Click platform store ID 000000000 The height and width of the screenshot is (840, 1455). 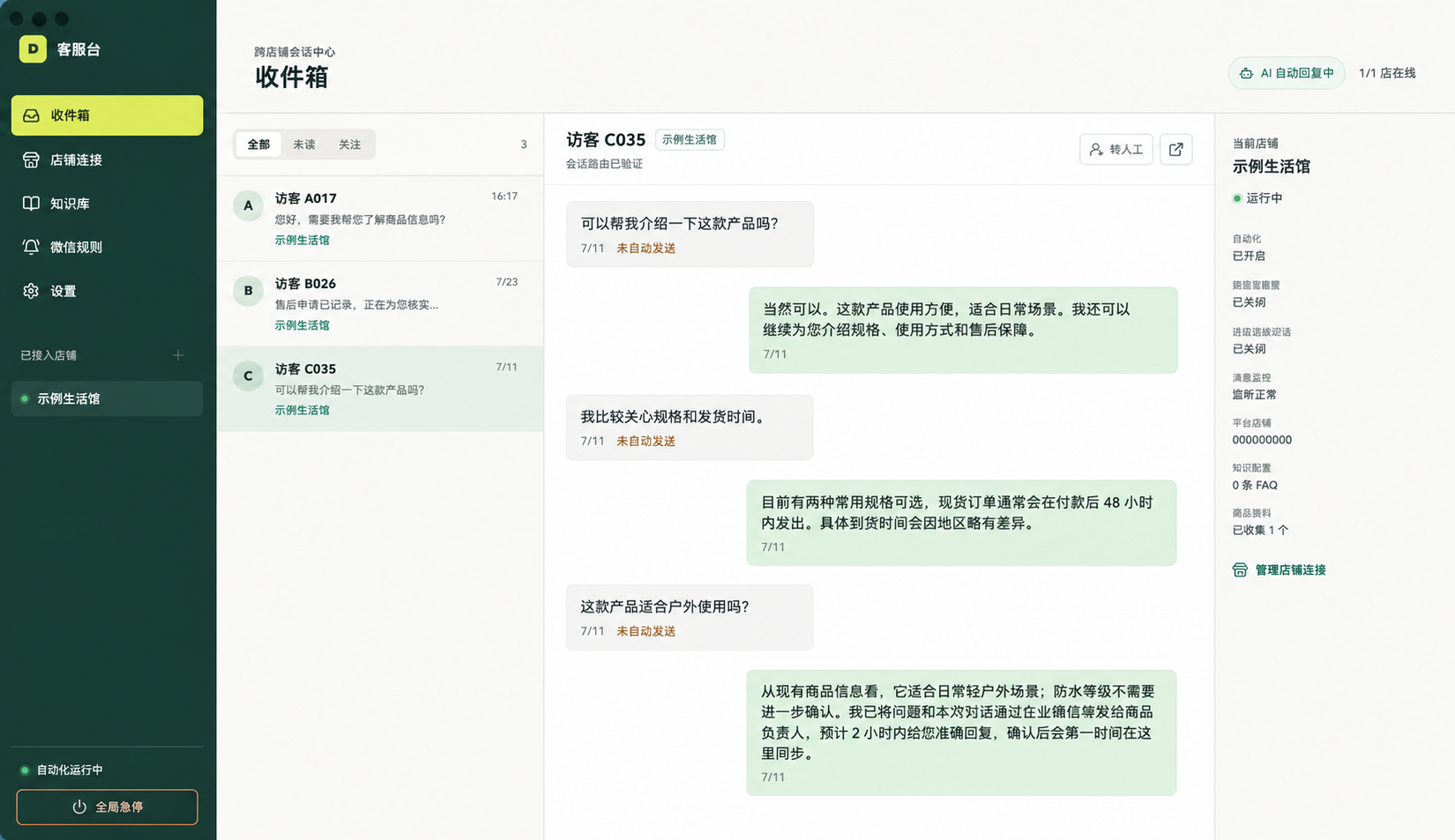point(1262,440)
